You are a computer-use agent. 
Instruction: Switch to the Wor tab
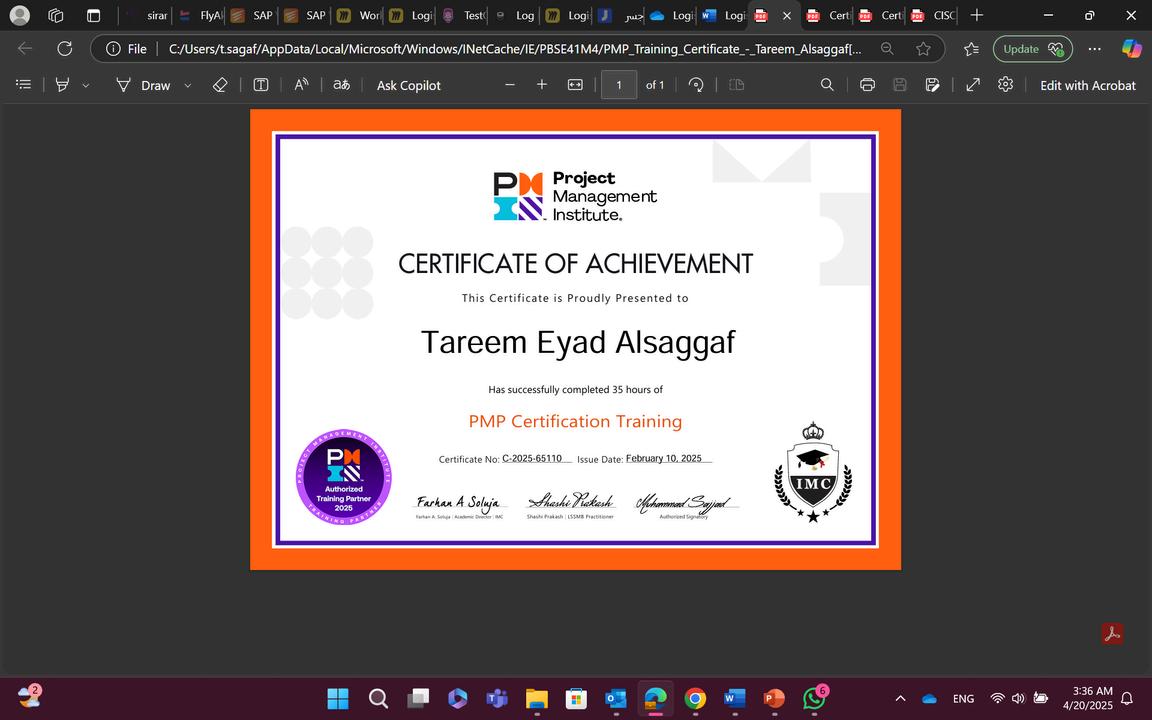click(x=359, y=15)
